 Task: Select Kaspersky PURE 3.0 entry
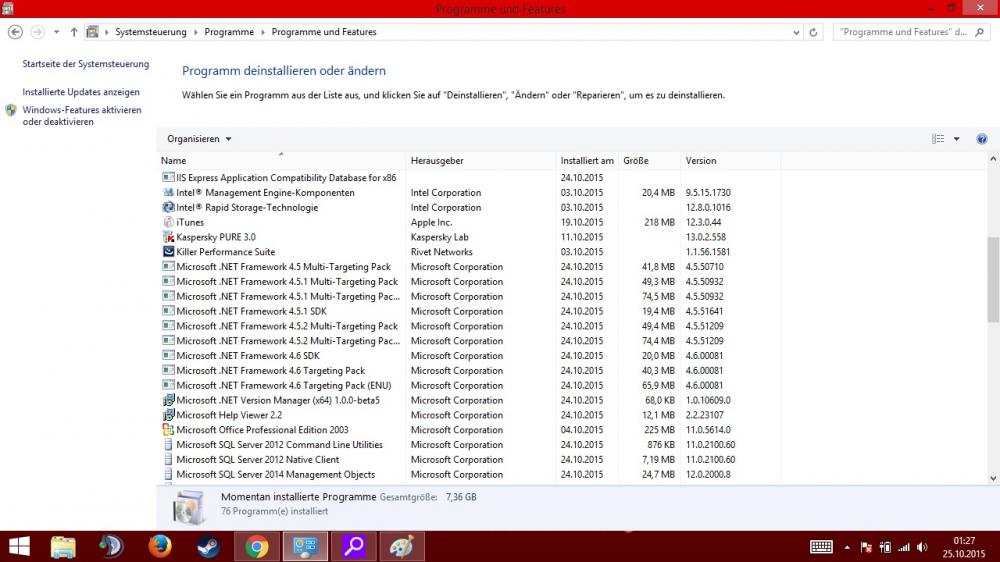tap(215, 237)
